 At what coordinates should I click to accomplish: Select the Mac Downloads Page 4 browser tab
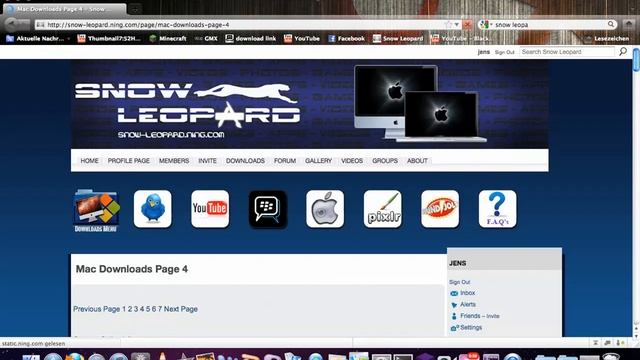pyautogui.click(x=64, y=9)
